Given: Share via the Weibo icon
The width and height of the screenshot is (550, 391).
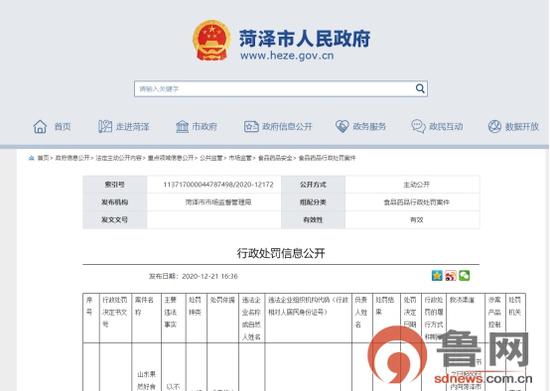Looking at the screenshot, I should click(x=451, y=276).
